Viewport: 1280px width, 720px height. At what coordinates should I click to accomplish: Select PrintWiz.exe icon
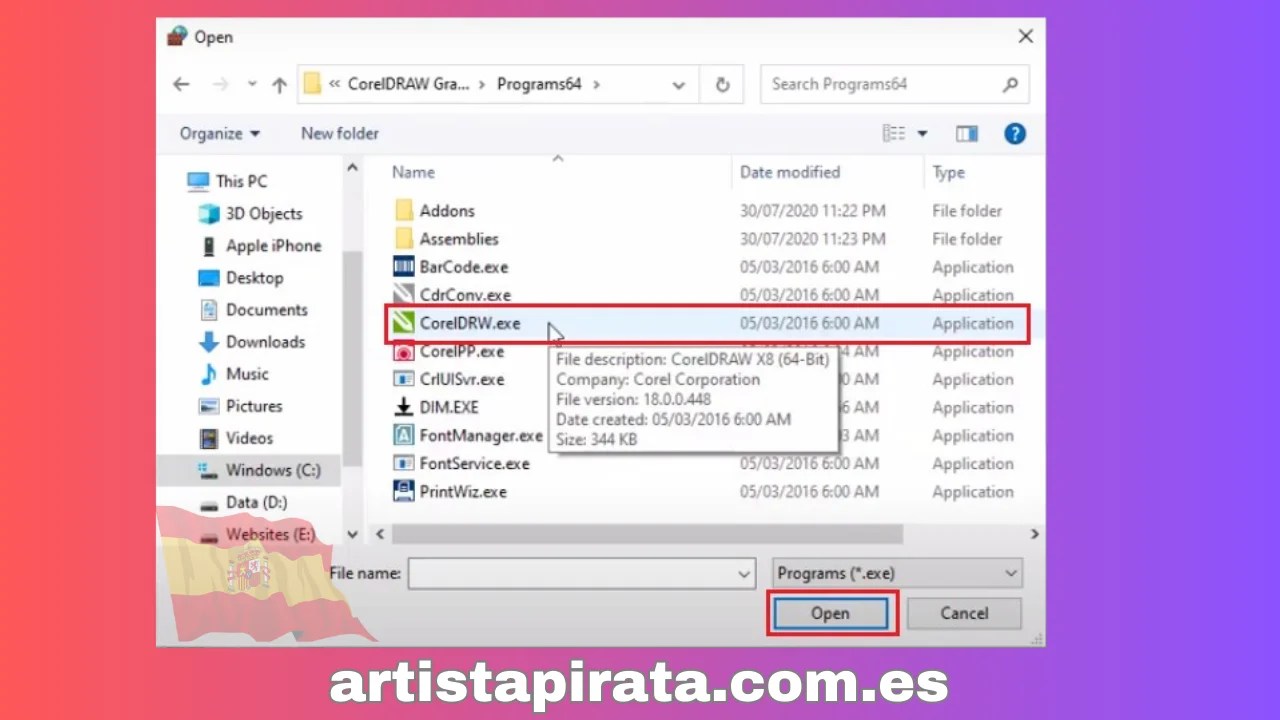(403, 491)
